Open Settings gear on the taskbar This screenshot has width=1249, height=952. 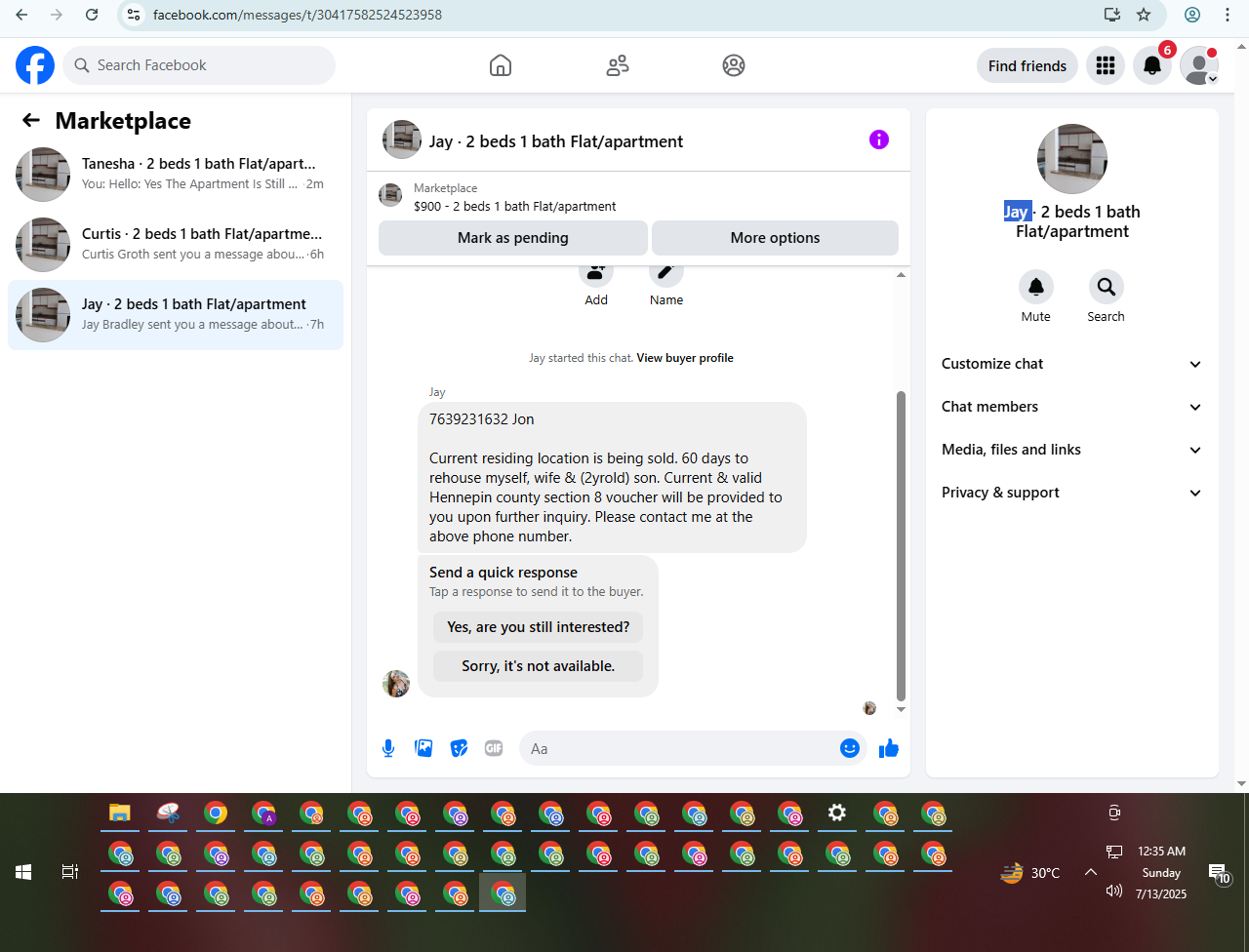[x=837, y=813]
